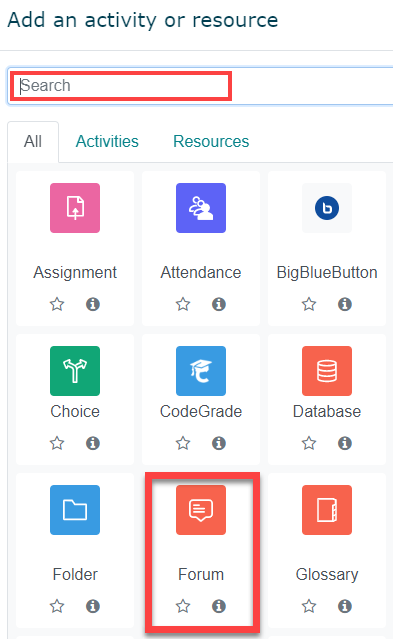Star the Choice activity as favourite

pyautogui.click(x=57, y=443)
